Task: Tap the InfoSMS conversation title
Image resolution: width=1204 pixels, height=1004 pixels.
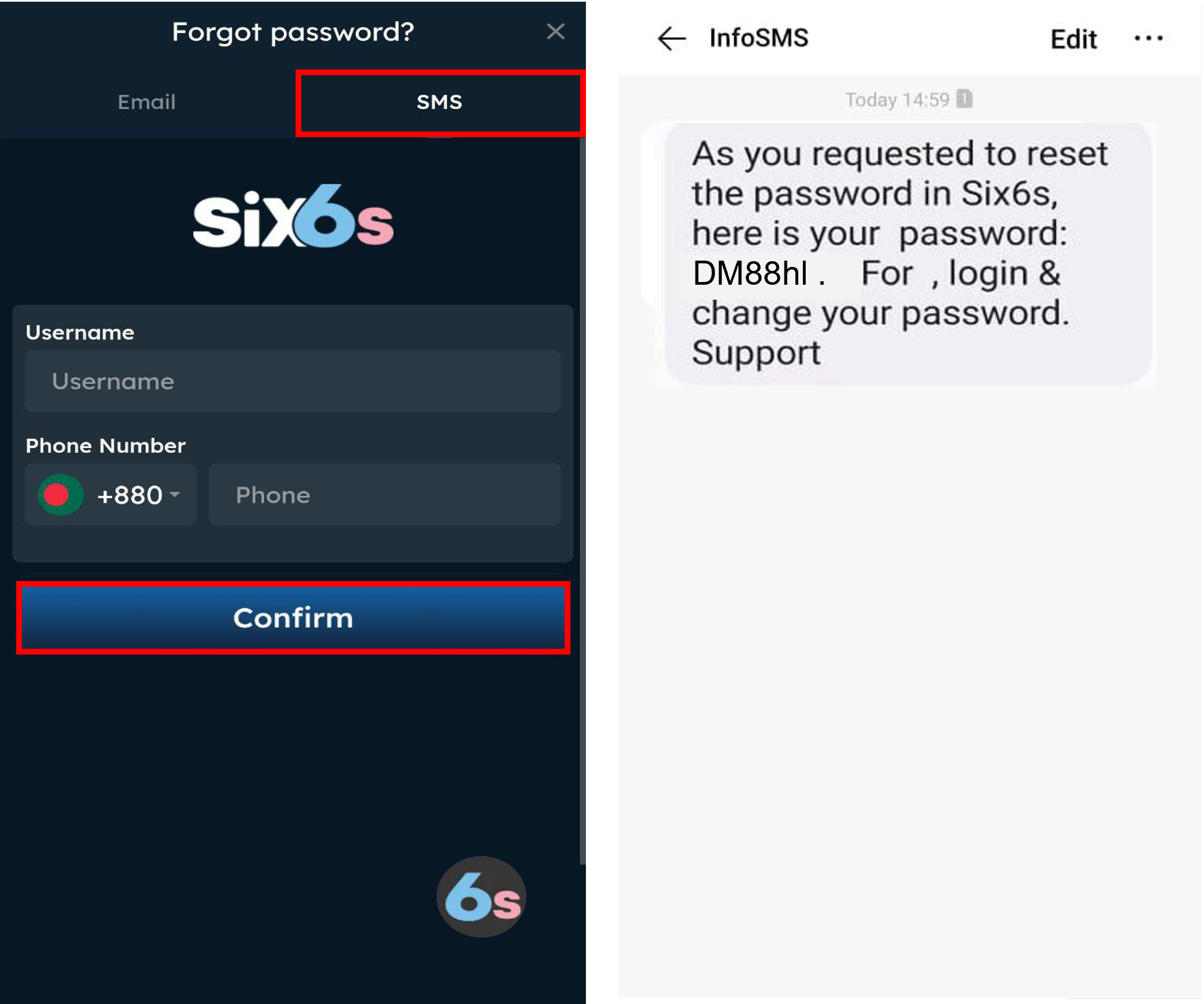Action: point(759,38)
